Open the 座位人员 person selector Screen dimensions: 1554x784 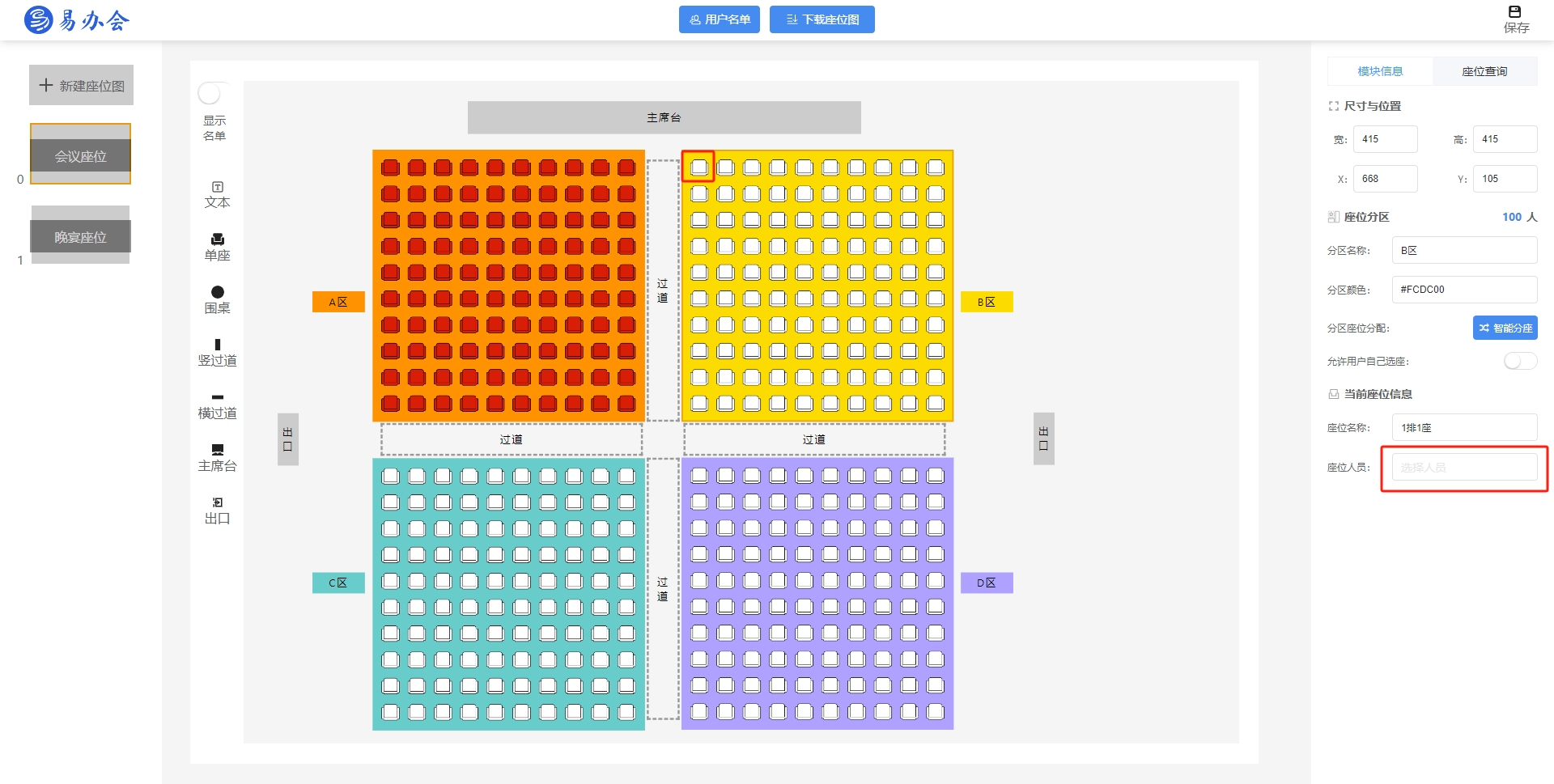[x=1464, y=468]
